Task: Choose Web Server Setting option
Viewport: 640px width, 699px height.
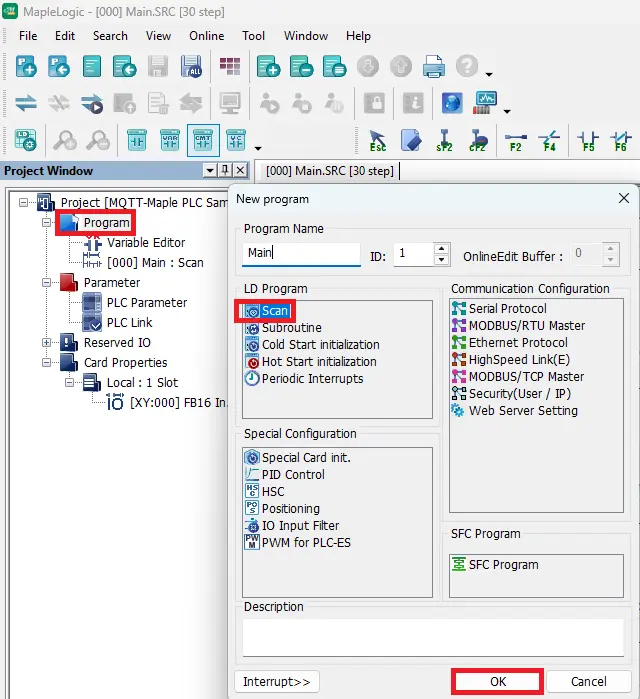Action: tap(522, 410)
